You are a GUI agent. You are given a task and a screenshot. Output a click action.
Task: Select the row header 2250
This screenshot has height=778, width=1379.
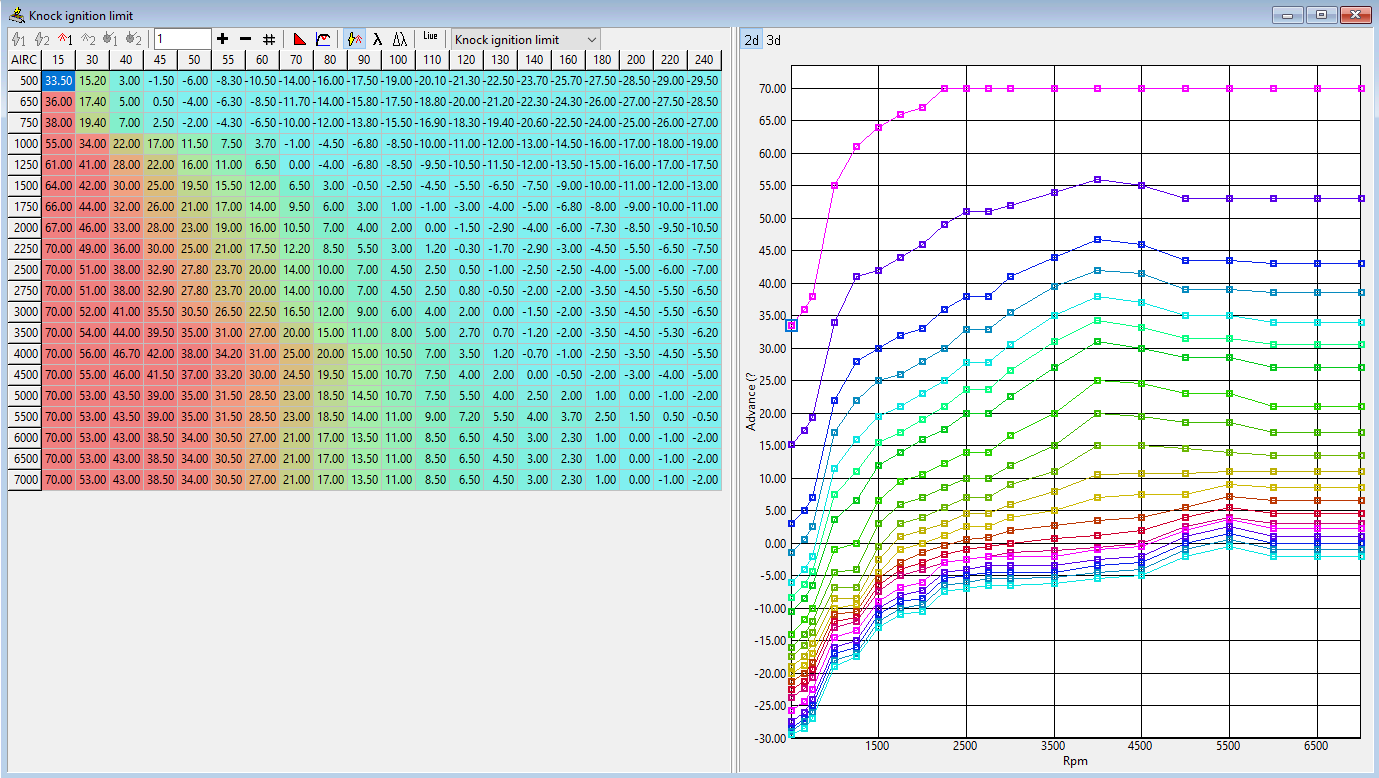(x=24, y=248)
